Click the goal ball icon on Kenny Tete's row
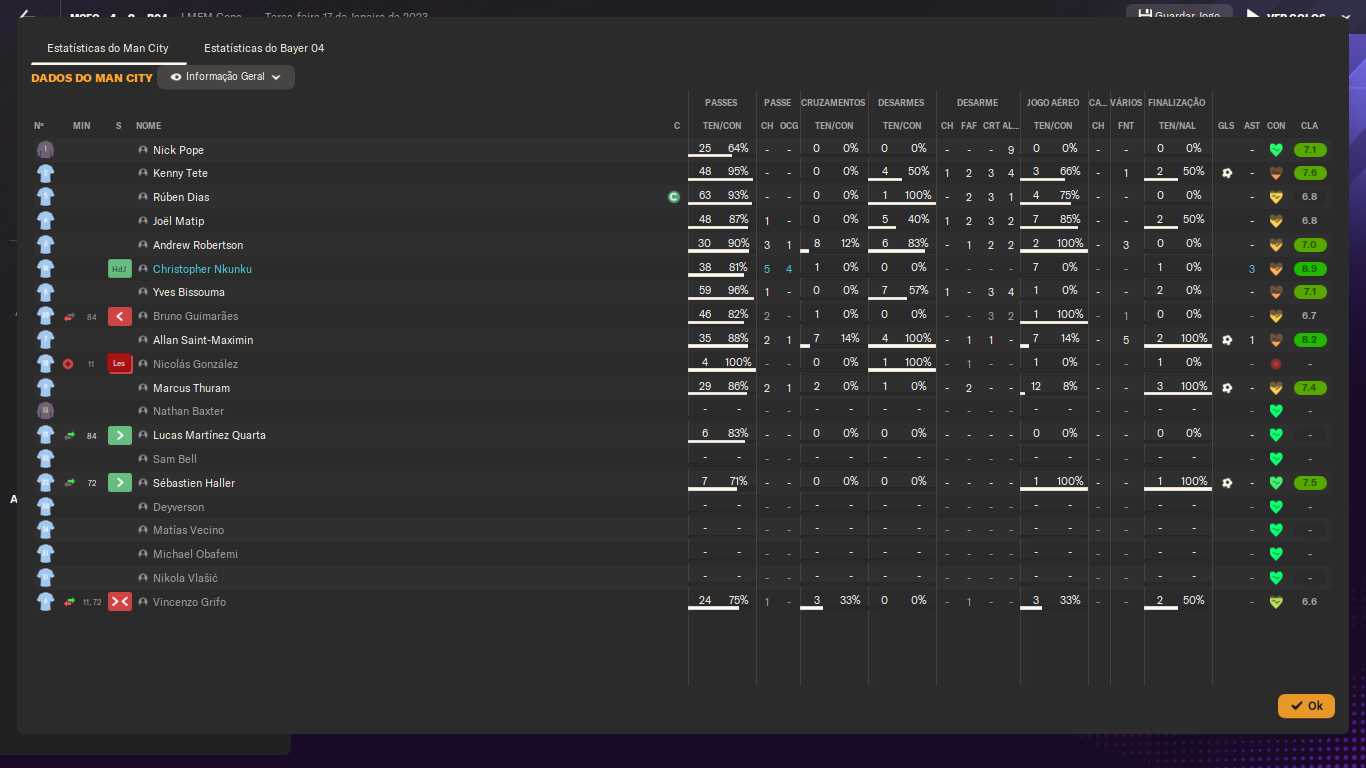 (1227, 173)
